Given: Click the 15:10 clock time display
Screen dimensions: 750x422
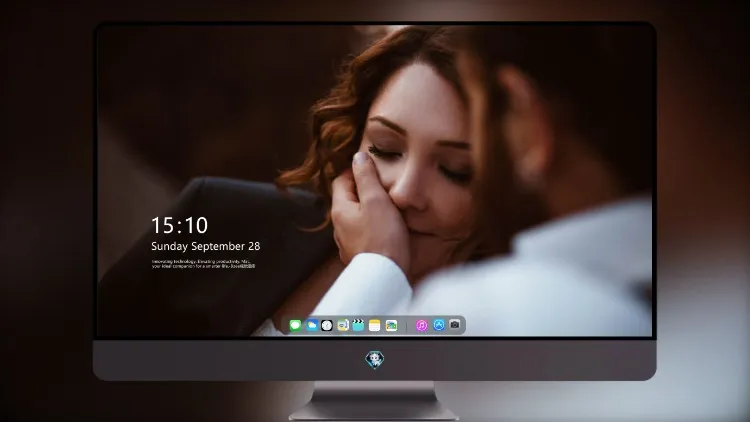Looking at the screenshot, I should coord(179,225).
